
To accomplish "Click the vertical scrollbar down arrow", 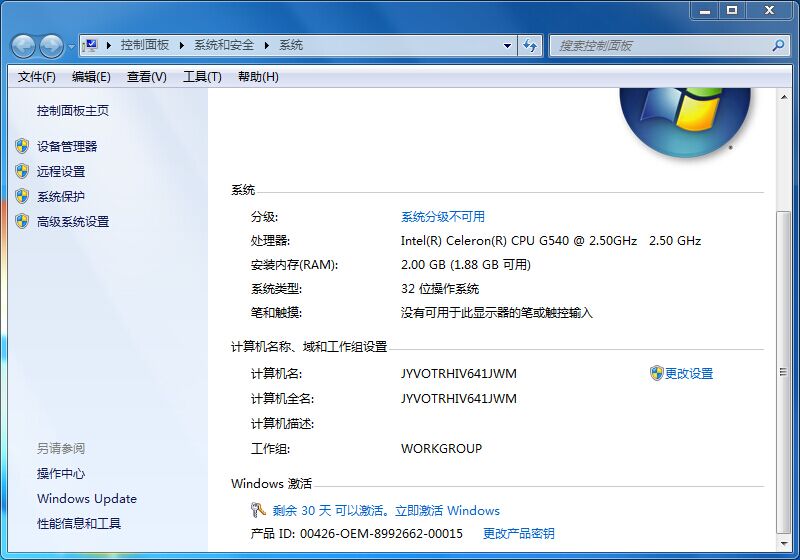I will click(783, 542).
